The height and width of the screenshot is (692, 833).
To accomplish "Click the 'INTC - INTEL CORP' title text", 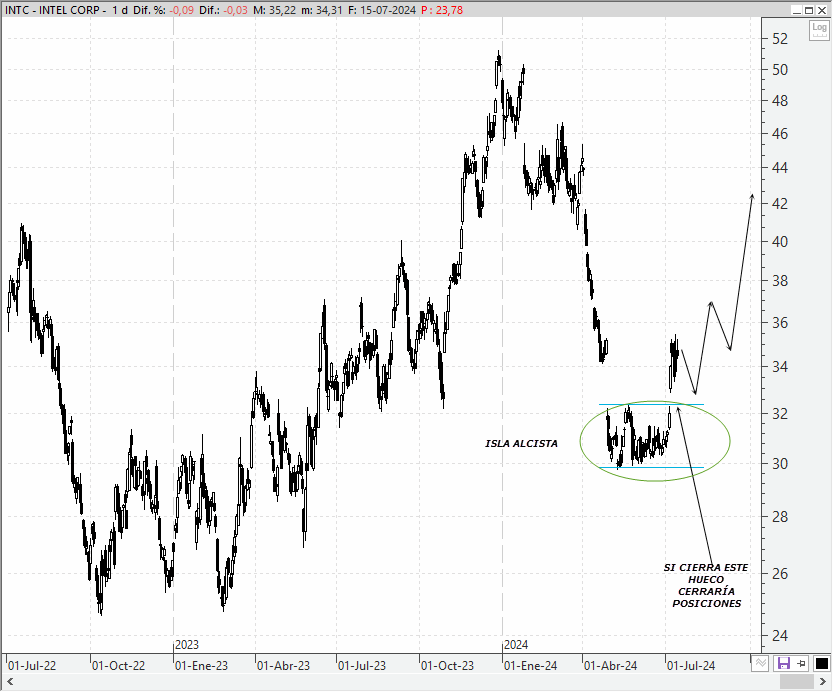I will coord(52,10).
